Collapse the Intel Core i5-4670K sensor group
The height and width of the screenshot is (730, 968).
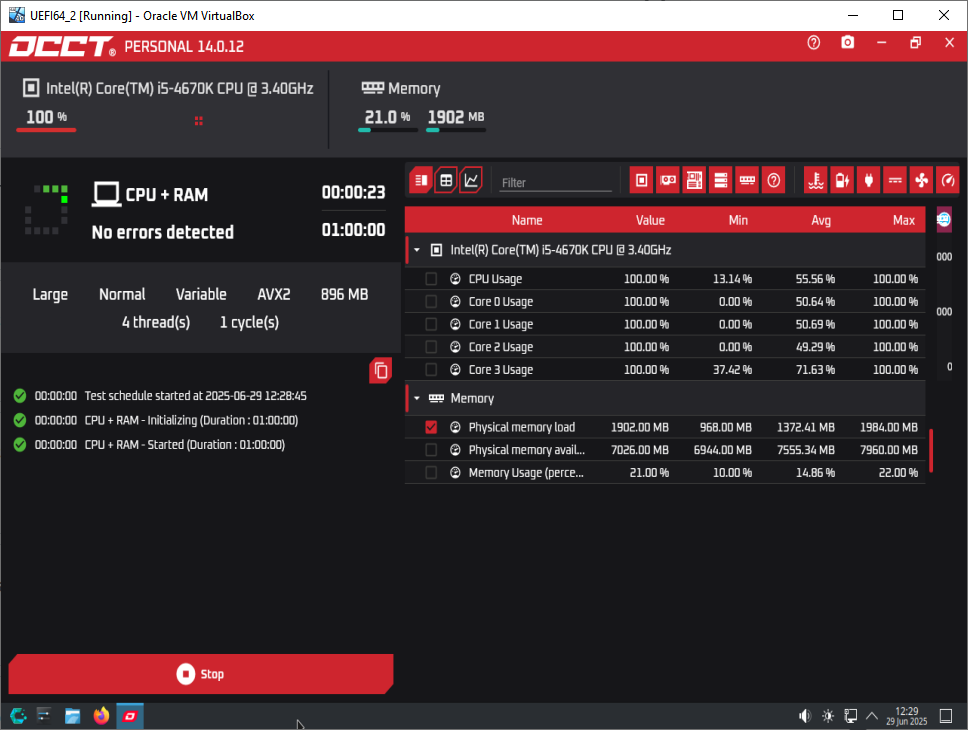(x=417, y=250)
